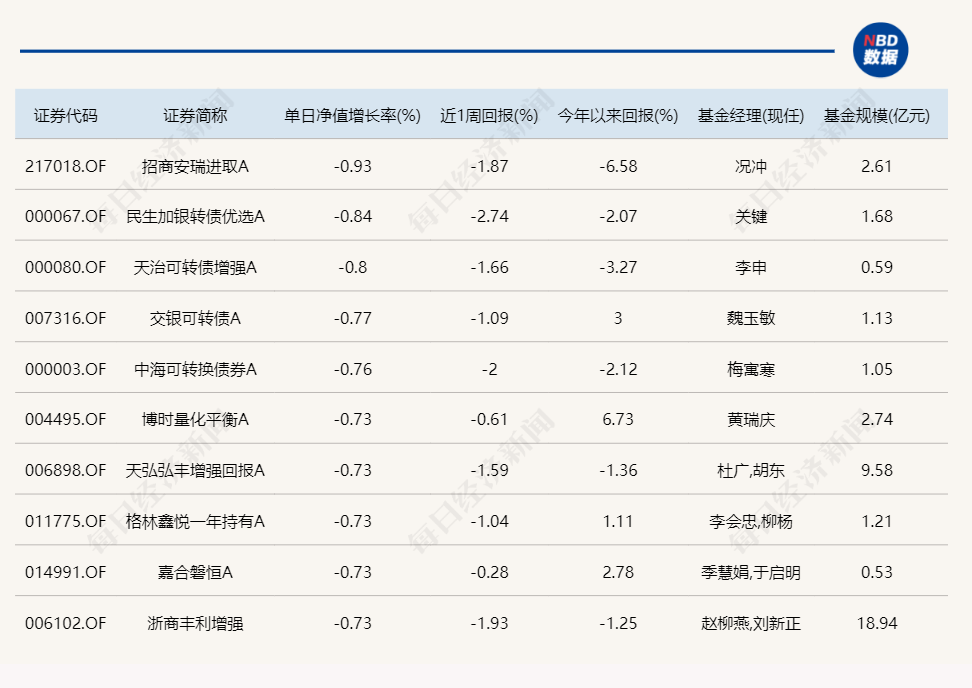Select code 007316.OF
The height and width of the screenshot is (688, 972).
pyautogui.click(x=66, y=318)
